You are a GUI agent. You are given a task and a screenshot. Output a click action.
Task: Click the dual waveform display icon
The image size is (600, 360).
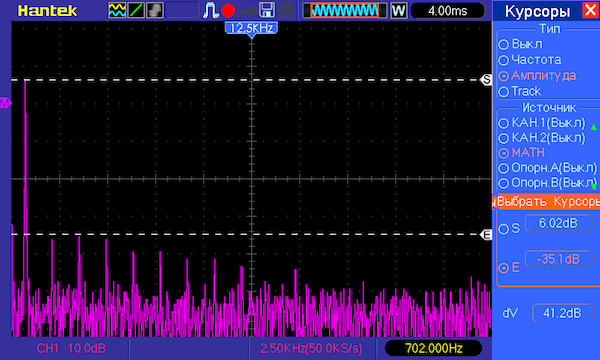[117, 10]
